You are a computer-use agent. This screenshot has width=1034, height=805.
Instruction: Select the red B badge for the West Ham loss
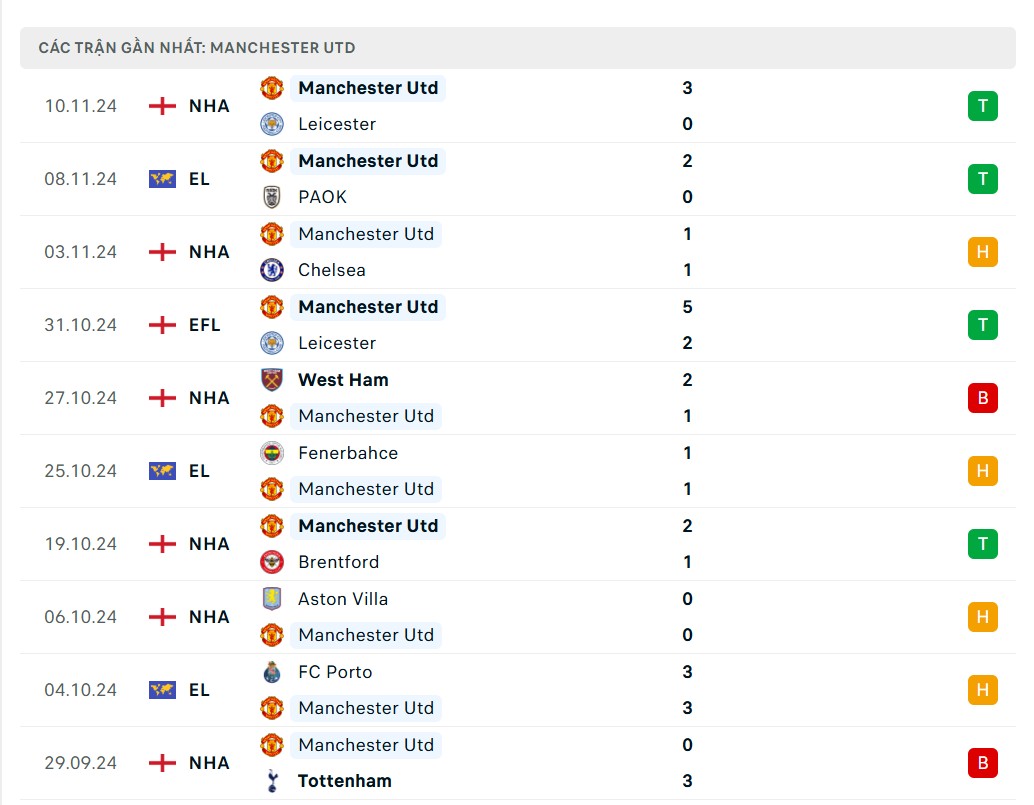(982, 398)
